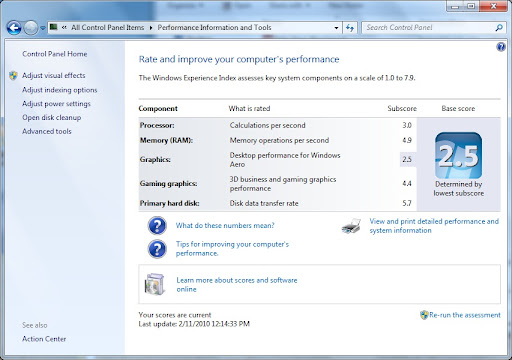Click the Back navigation arrow button

[x=14, y=28]
